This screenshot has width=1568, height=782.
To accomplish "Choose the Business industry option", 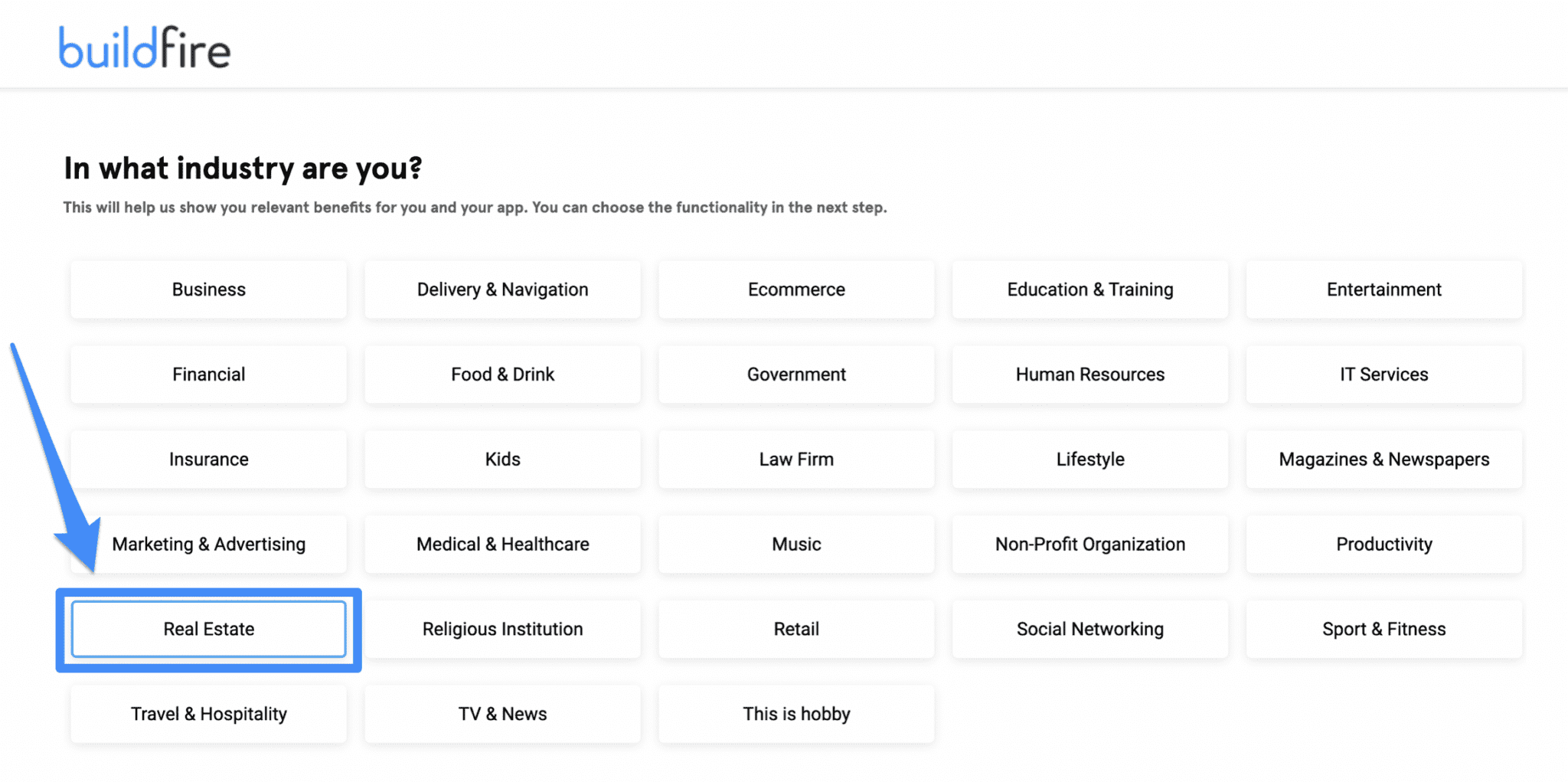I will click(208, 290).
